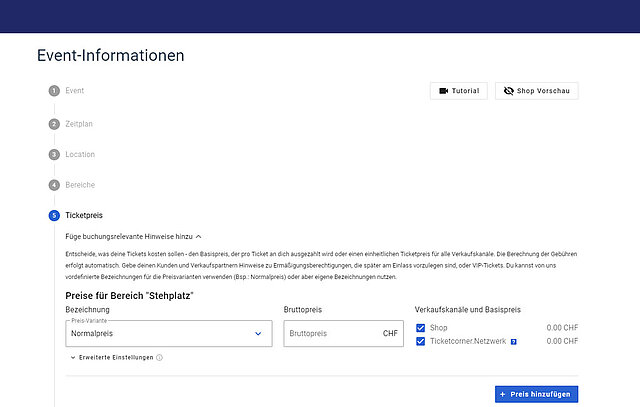Go to the Bereiche step label

point(82,185)
